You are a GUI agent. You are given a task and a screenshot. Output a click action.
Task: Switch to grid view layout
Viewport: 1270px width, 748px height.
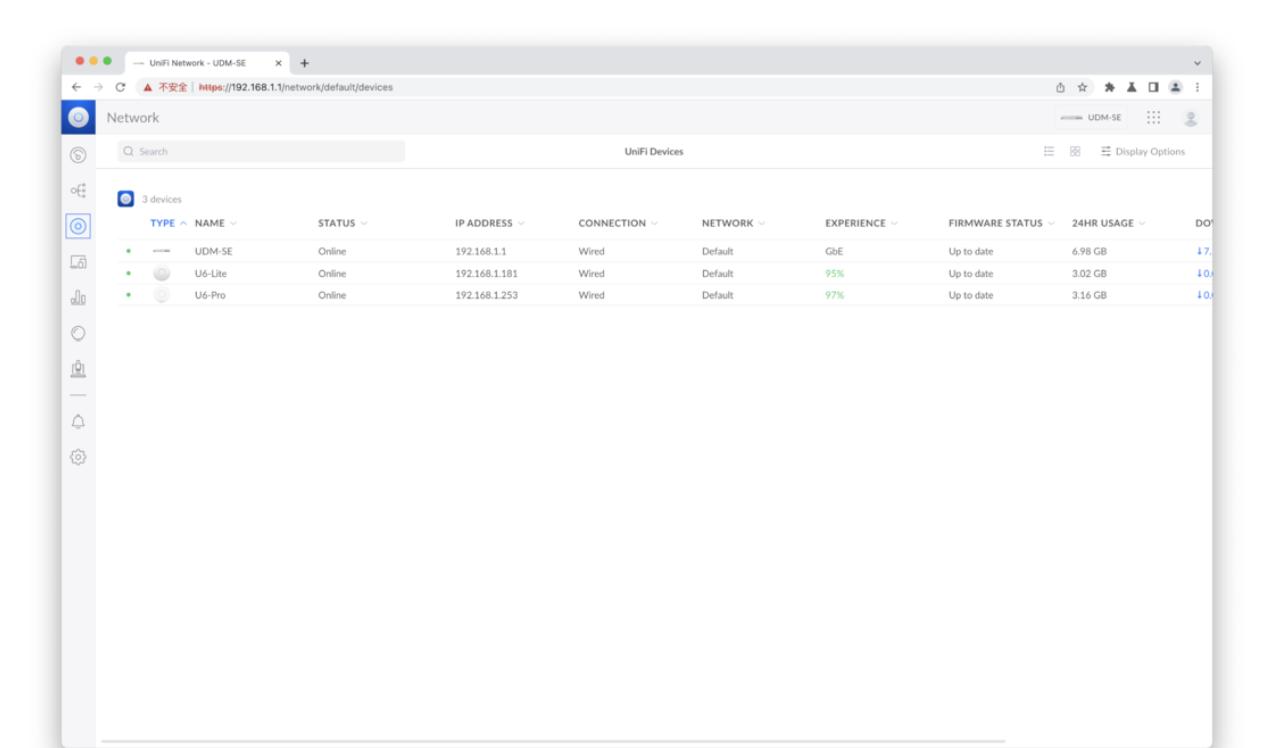coord(1068,152)
